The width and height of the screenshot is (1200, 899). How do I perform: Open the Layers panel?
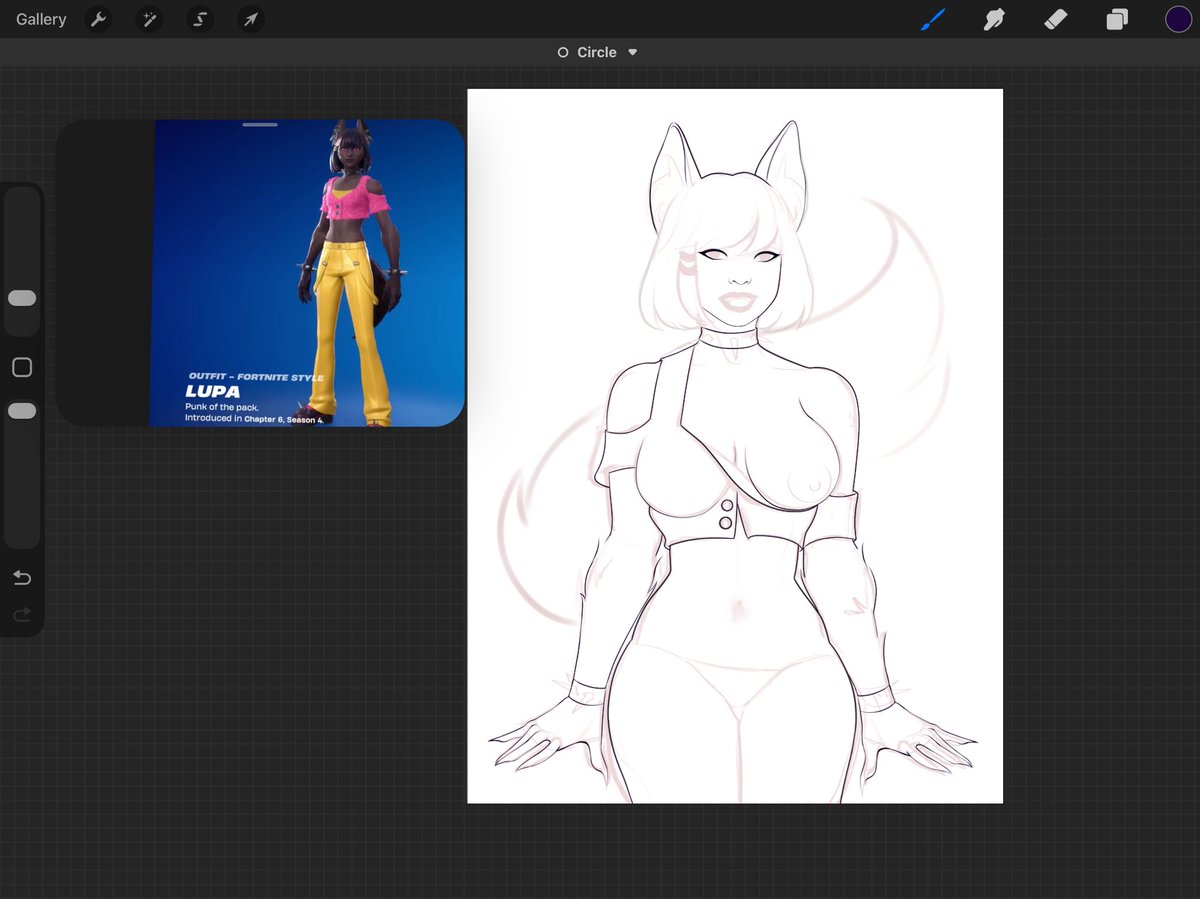click(1117, 19)
